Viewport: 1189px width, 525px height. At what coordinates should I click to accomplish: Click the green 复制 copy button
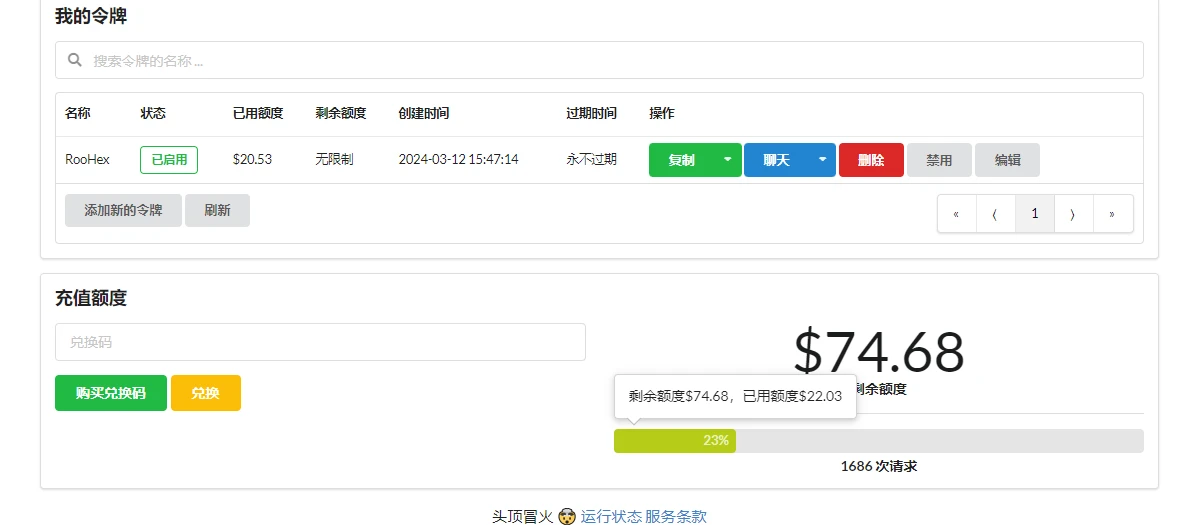tap(682, 160)
